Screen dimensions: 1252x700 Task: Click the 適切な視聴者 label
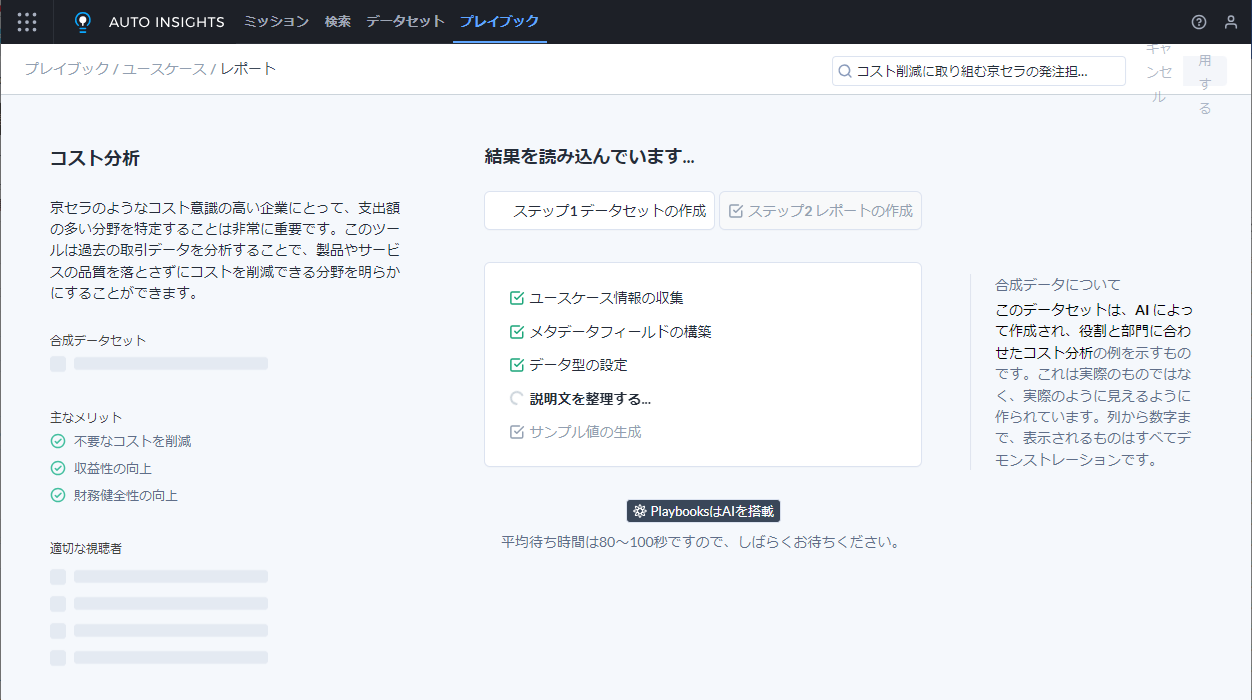pyautogui.click(x=86, y=548)
